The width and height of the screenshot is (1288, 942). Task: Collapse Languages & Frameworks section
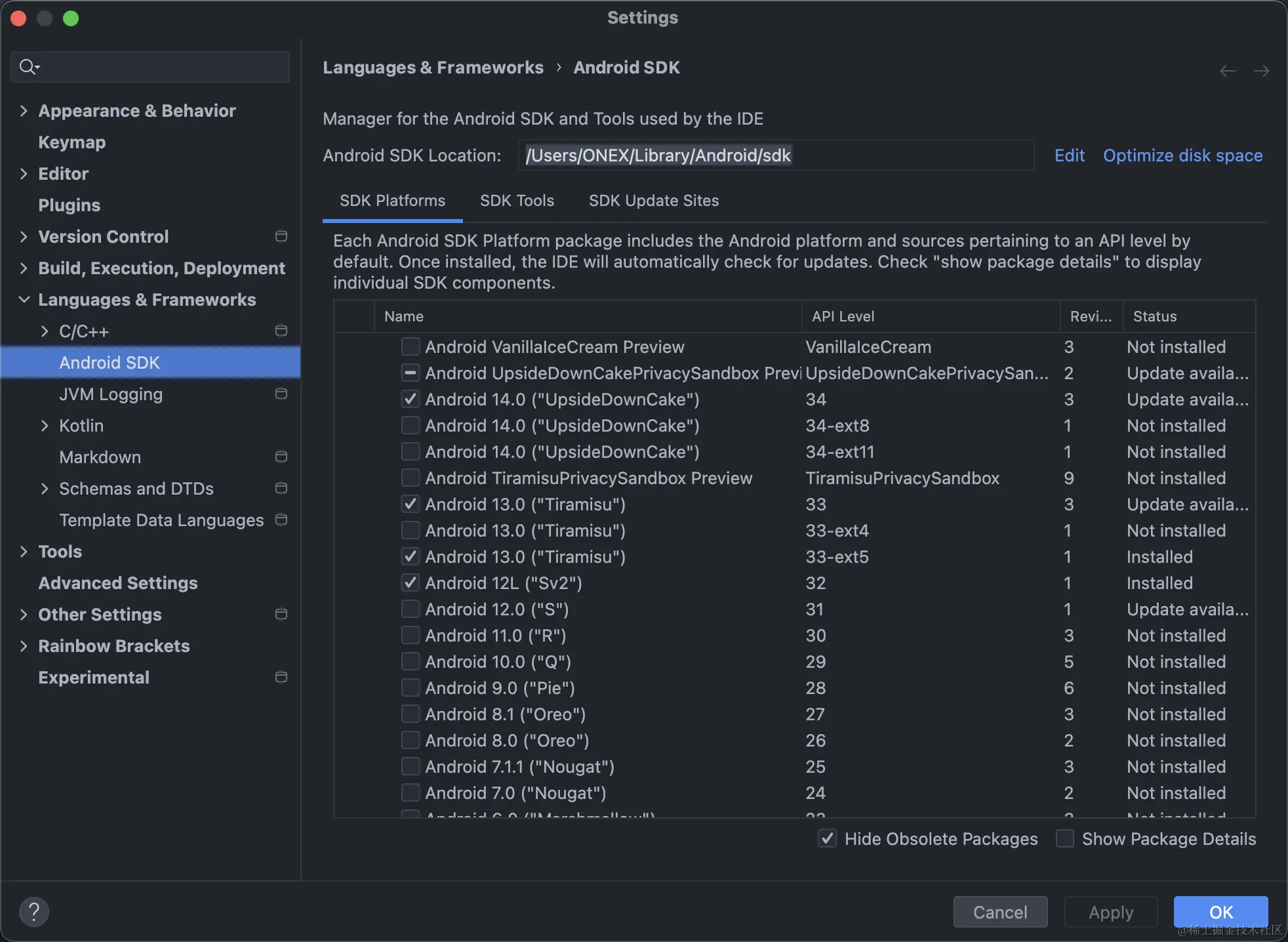(x=24, y=300)
